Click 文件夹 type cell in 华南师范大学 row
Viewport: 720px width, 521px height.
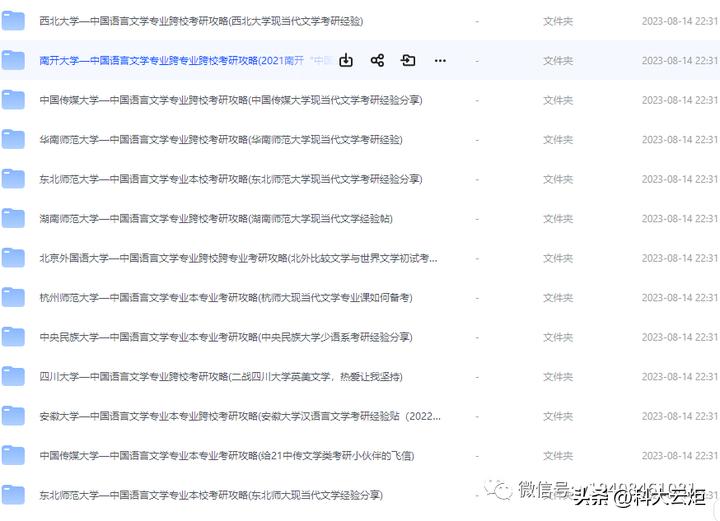click(558, 140)
